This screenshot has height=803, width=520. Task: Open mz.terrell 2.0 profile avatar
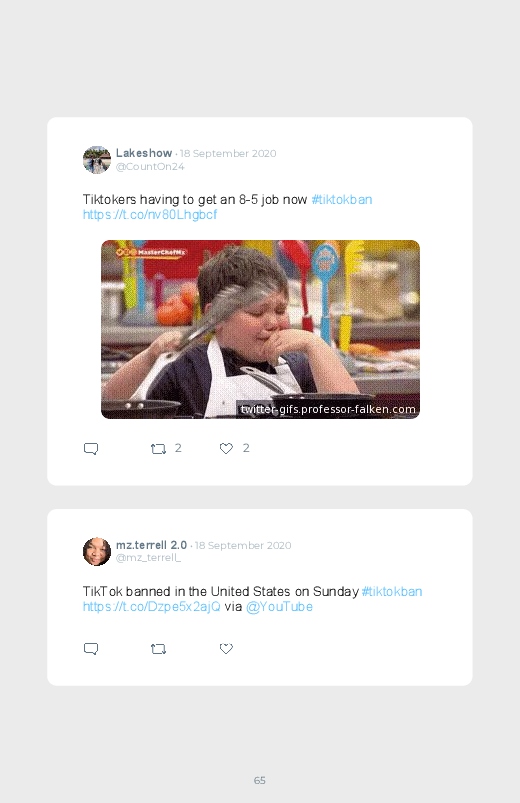[x=97, y=552]
